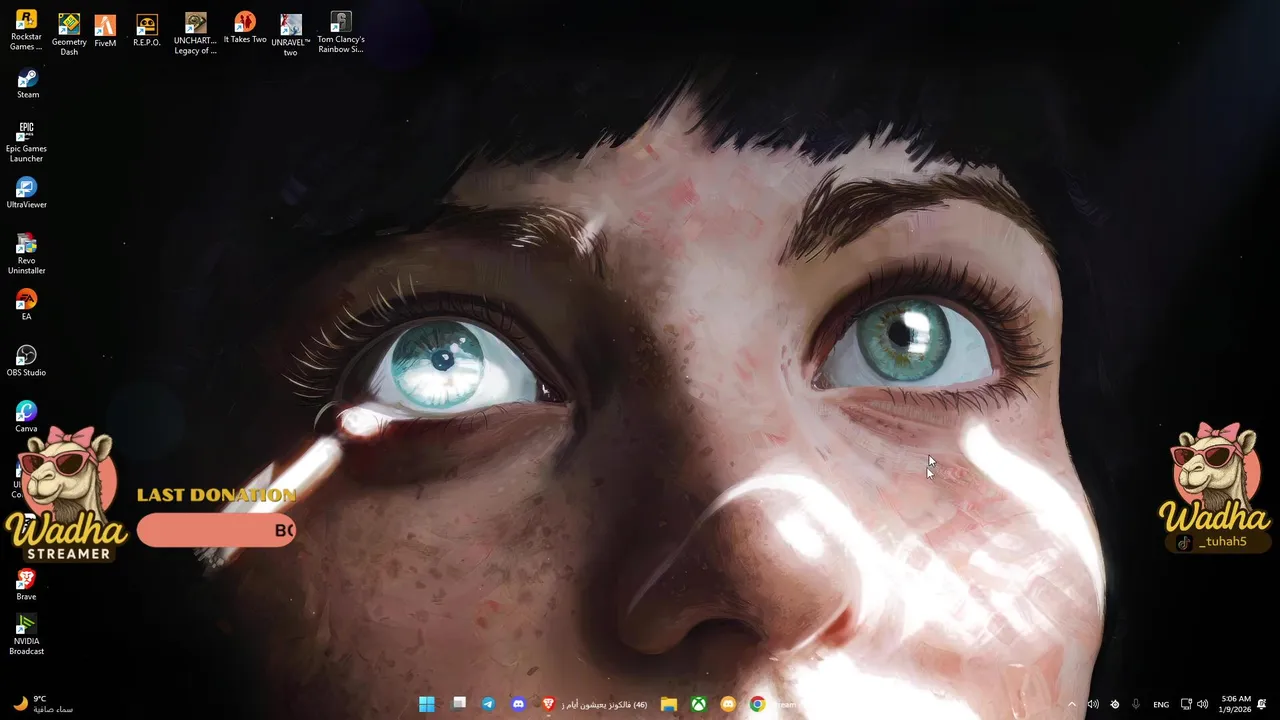Select the Revo Uninstaller shortcut
This screenshot has width=1280, height=720.
click(x=27, y=254)
